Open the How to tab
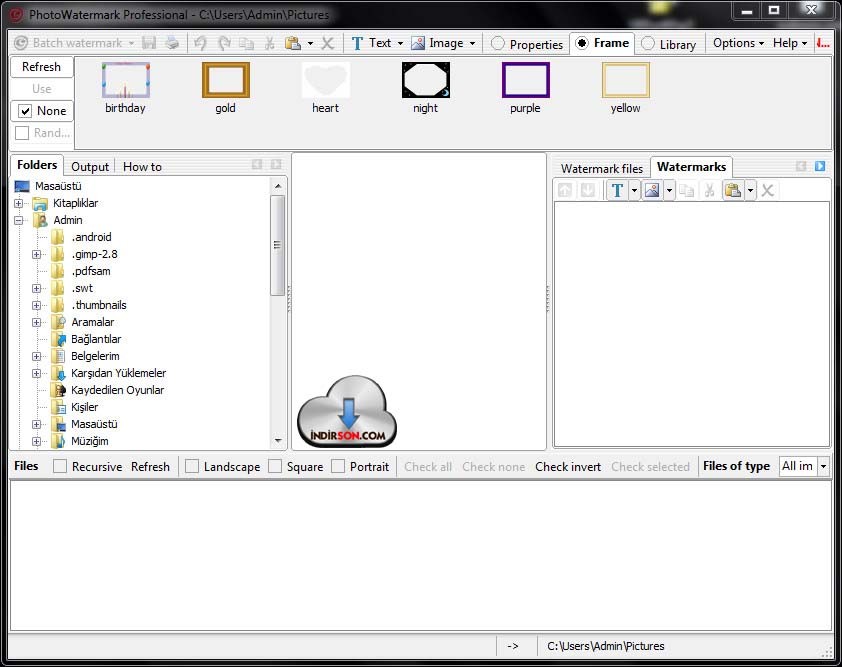This screenshot has width=842, height=667. coord(142,167)
